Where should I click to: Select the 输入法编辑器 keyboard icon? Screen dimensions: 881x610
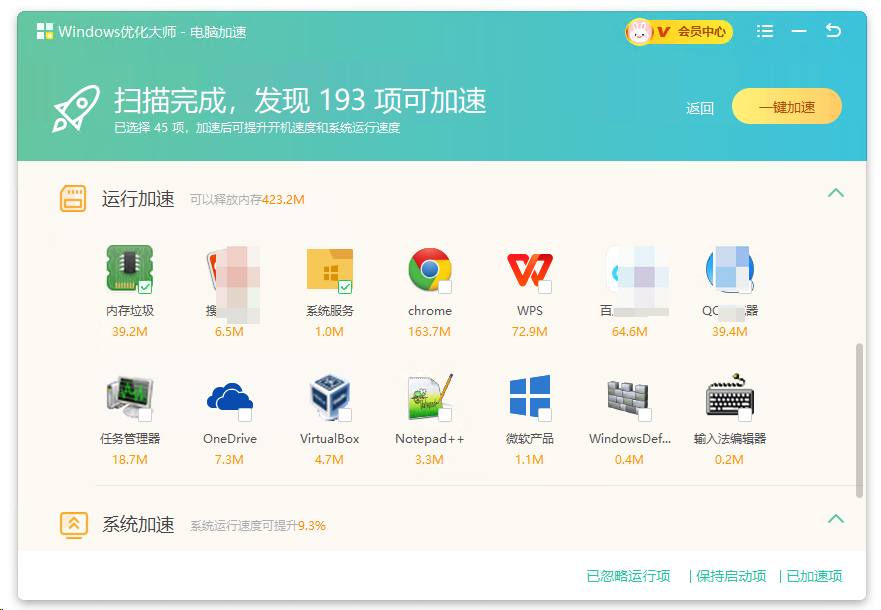(729, 395)
